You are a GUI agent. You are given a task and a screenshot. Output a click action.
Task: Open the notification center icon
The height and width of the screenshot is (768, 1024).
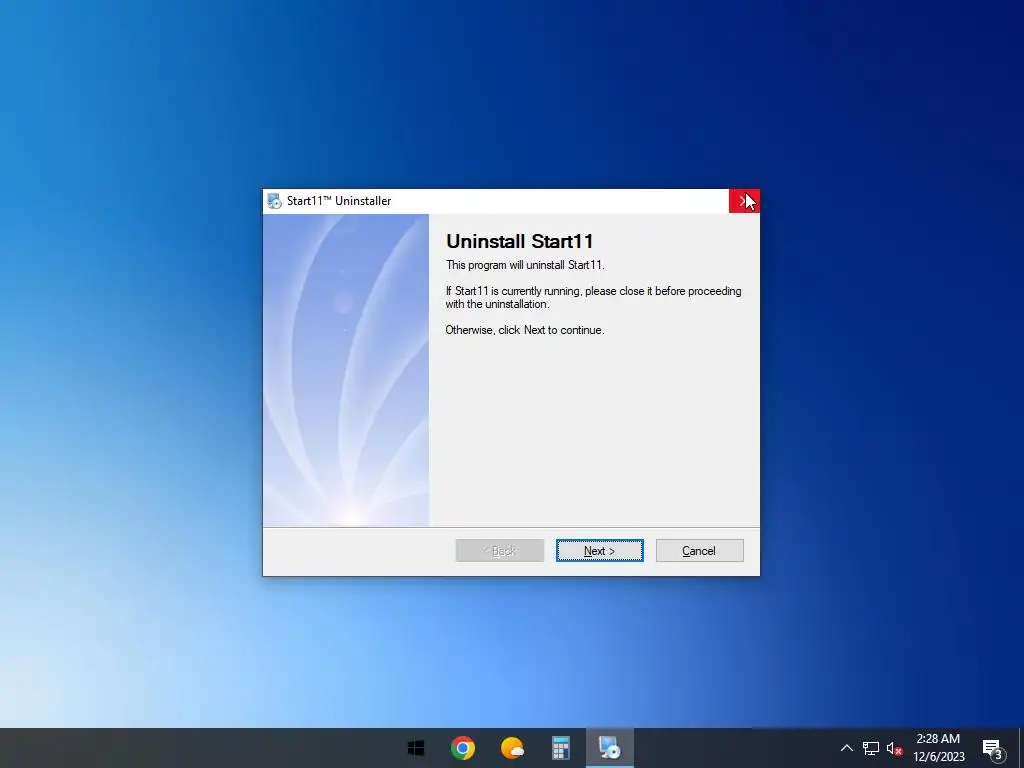click(x=993, y=749)
